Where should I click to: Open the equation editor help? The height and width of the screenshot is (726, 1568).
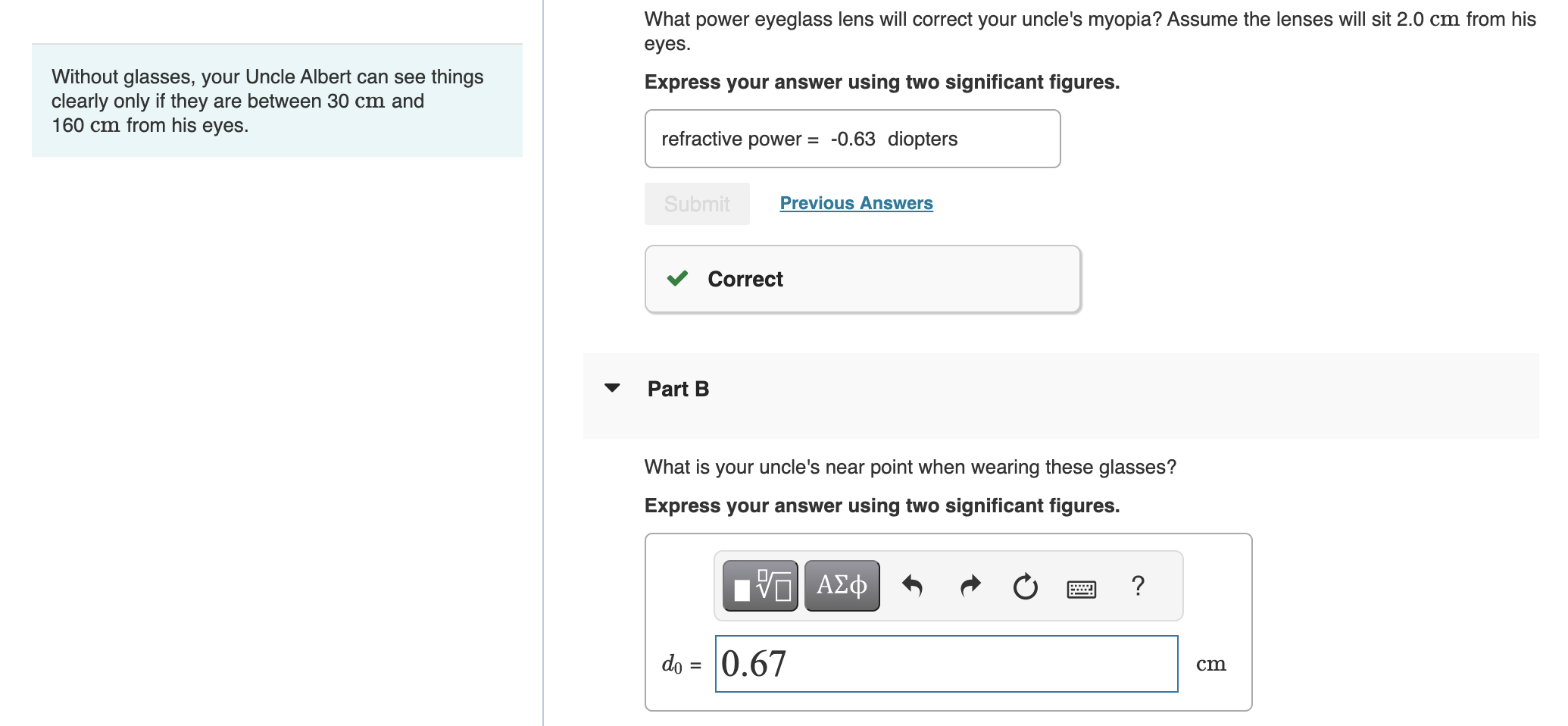(1138, 585)
